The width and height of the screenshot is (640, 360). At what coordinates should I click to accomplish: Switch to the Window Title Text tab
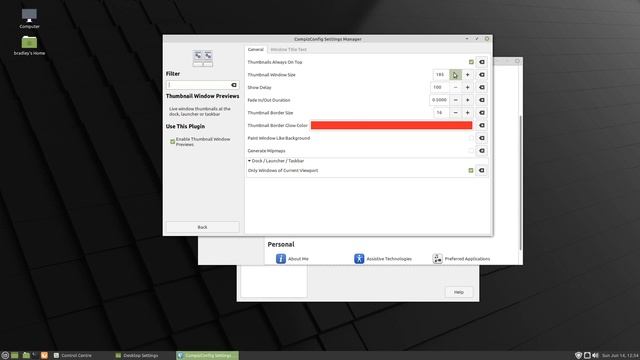click(x=288, y=49)
